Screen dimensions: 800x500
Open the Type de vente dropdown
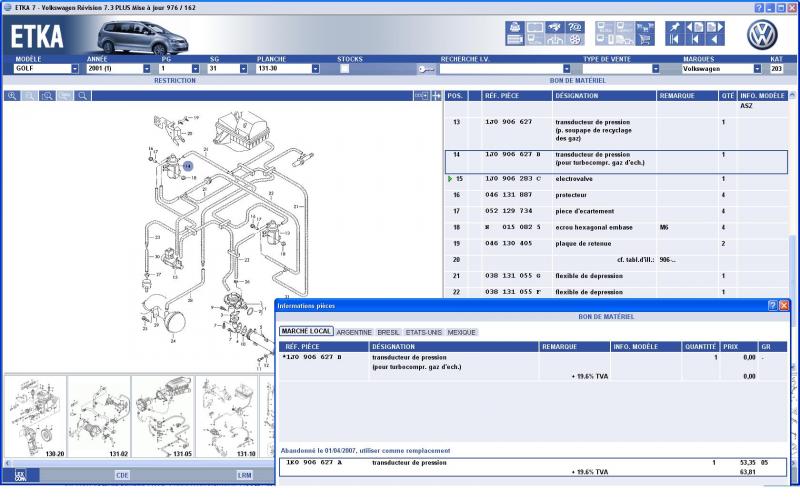click(x=656, y=69)
